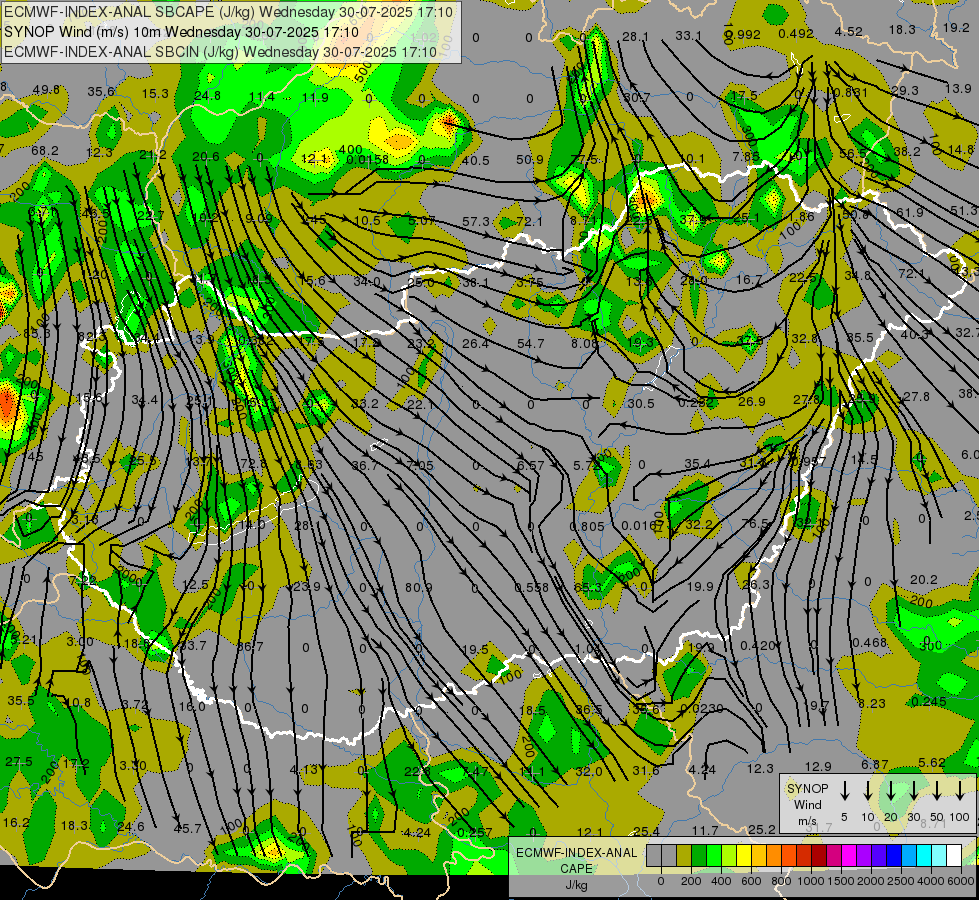The width and height of the screenshot is (979, 900).
Task: Click the map value '7.47'
Action: [475, 771]
